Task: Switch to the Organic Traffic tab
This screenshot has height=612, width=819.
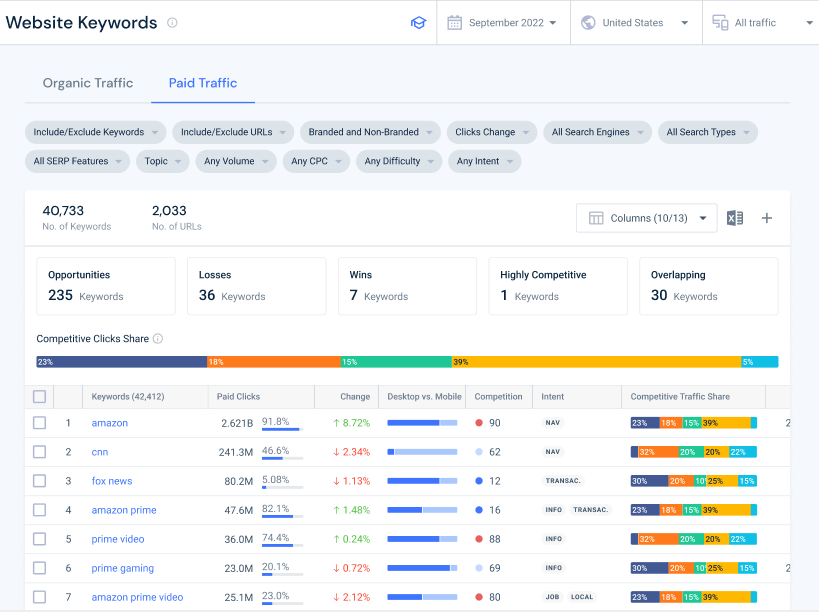Action: [x=87, y=83]
